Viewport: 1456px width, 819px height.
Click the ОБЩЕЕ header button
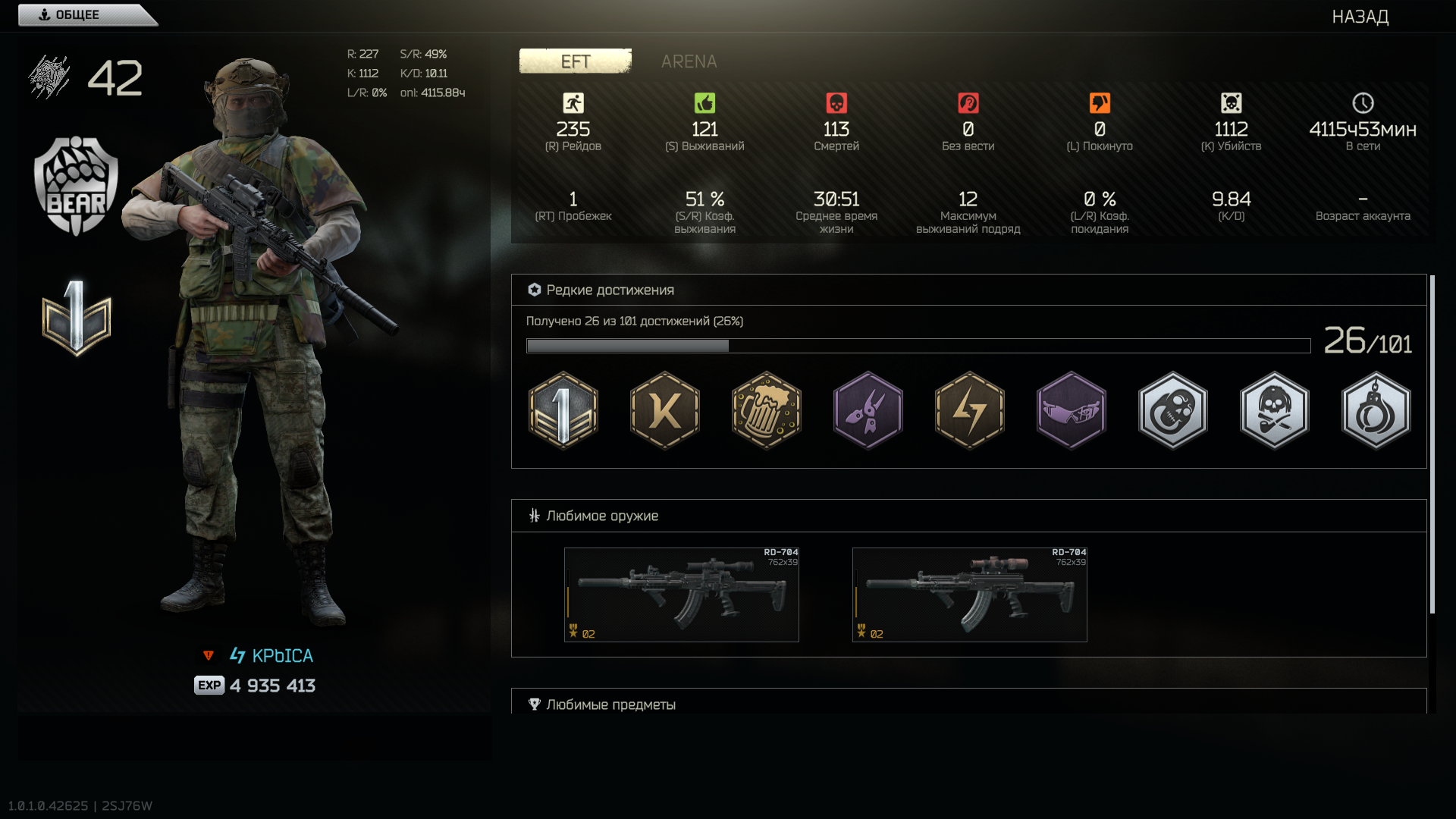coord(87,15)
